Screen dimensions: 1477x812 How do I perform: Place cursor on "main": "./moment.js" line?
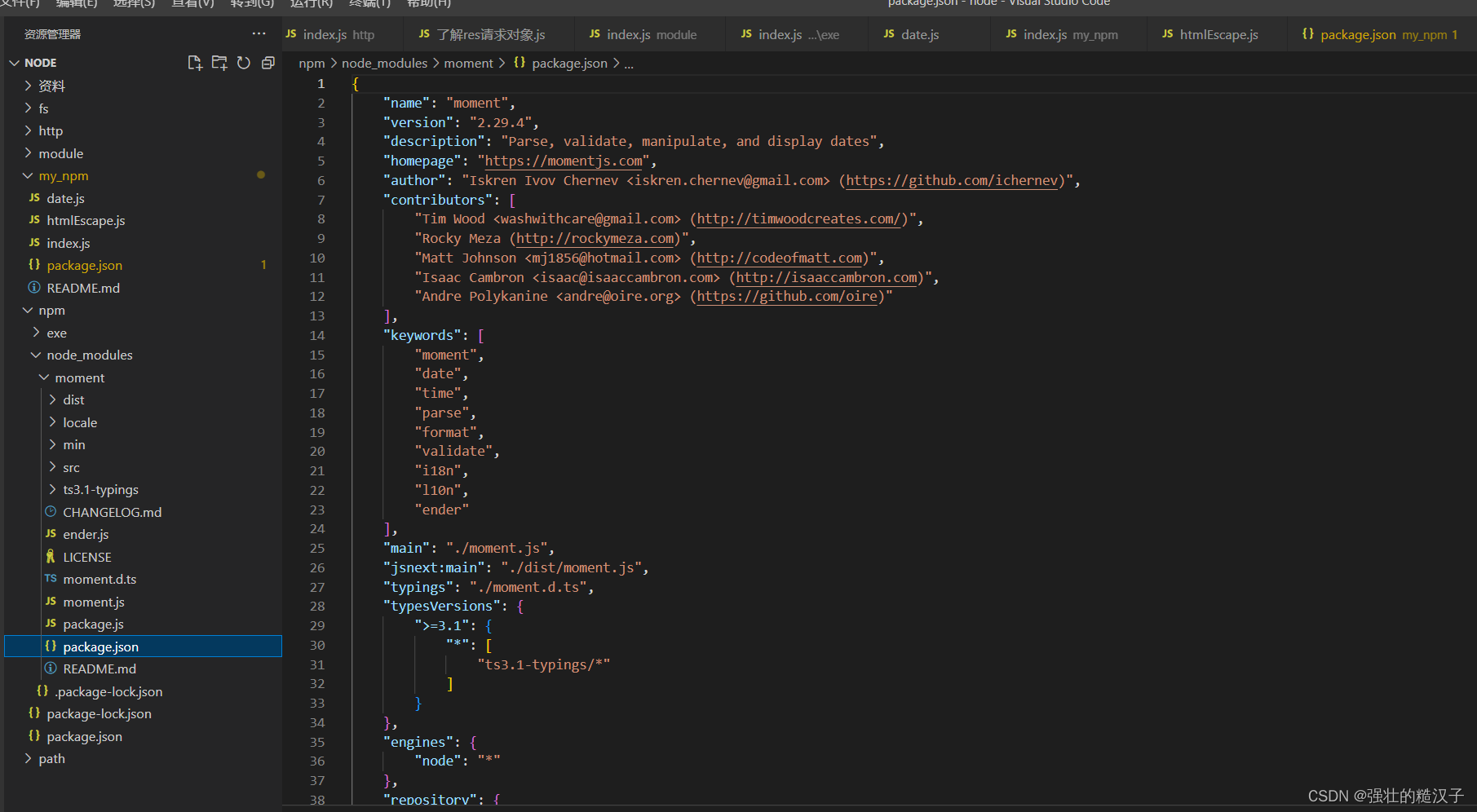coord(469,549)
